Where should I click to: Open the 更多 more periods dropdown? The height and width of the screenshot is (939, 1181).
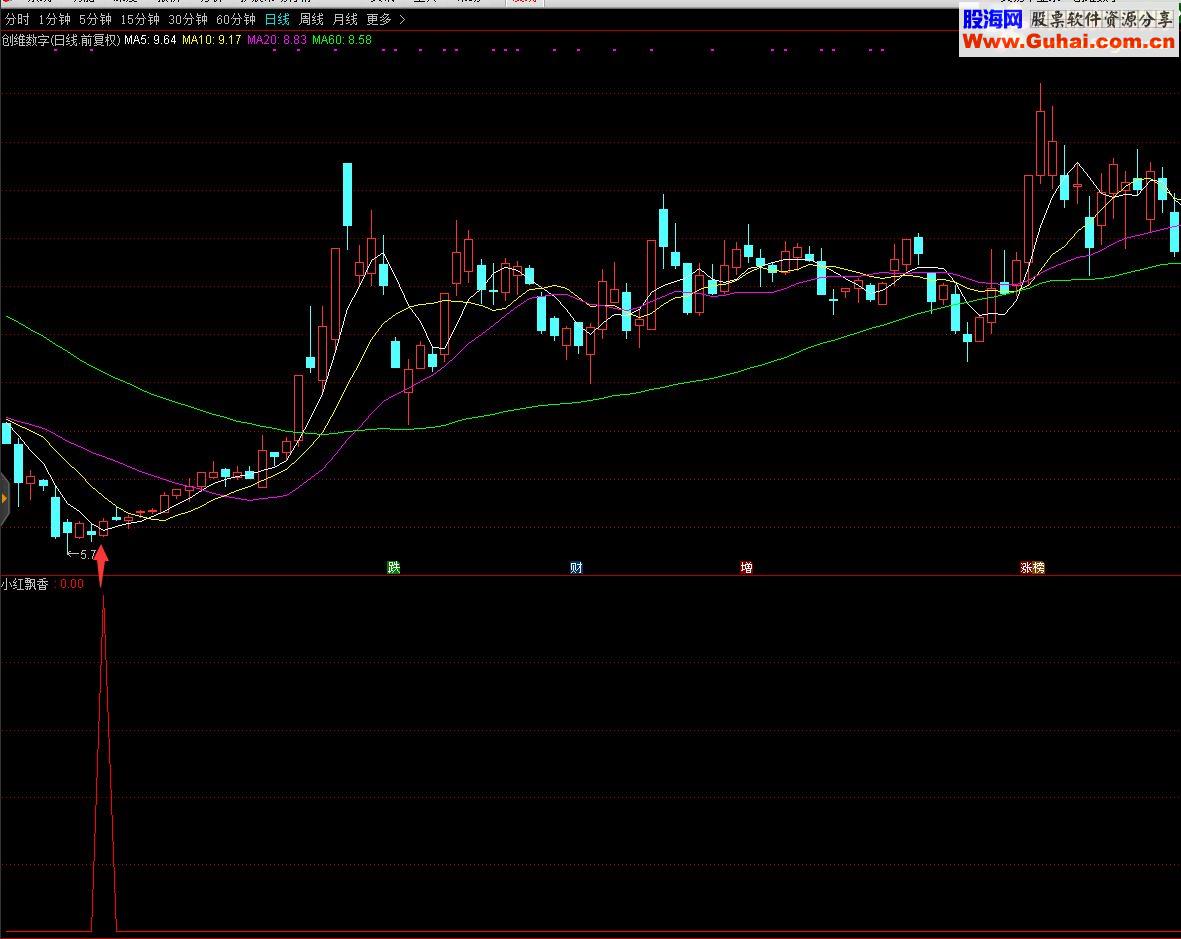tap(386, 20)
